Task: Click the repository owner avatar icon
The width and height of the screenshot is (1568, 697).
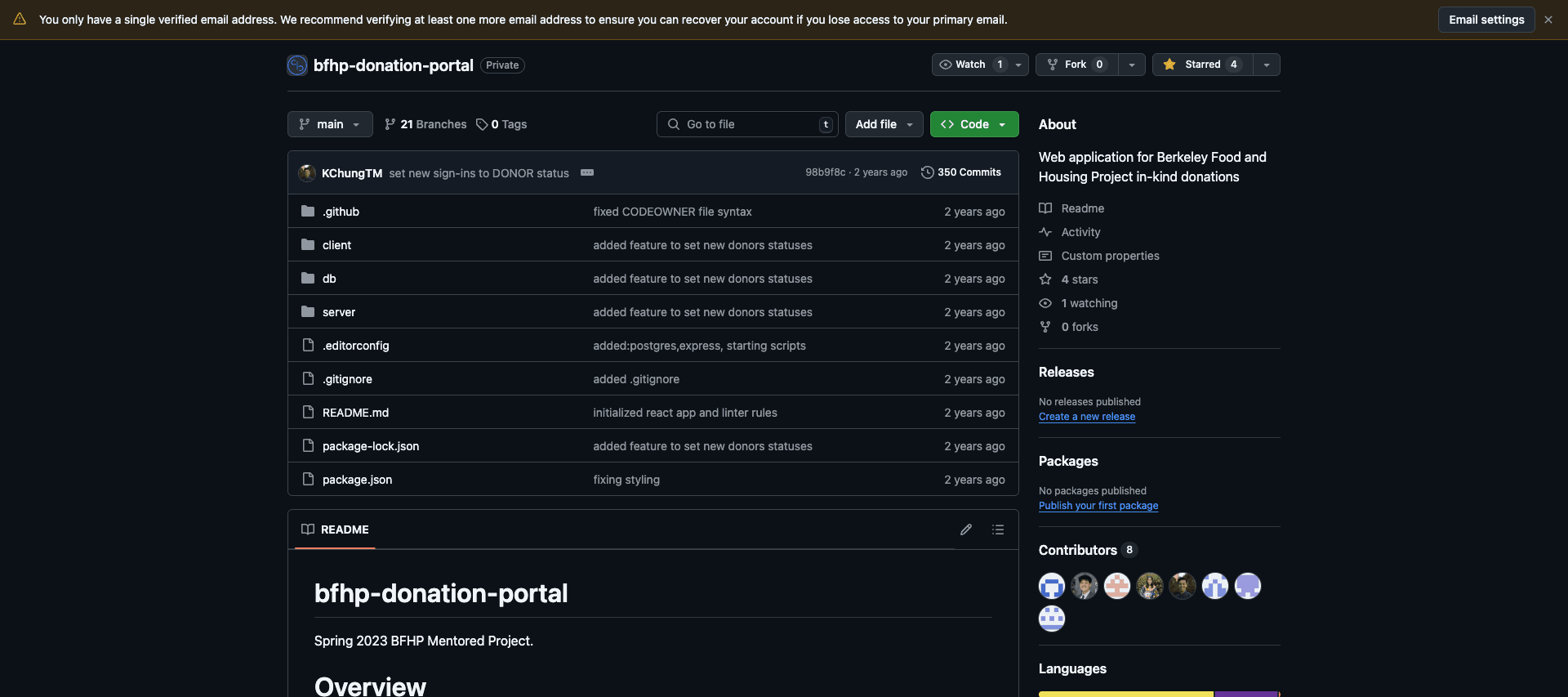Action: tap(297, 65)
